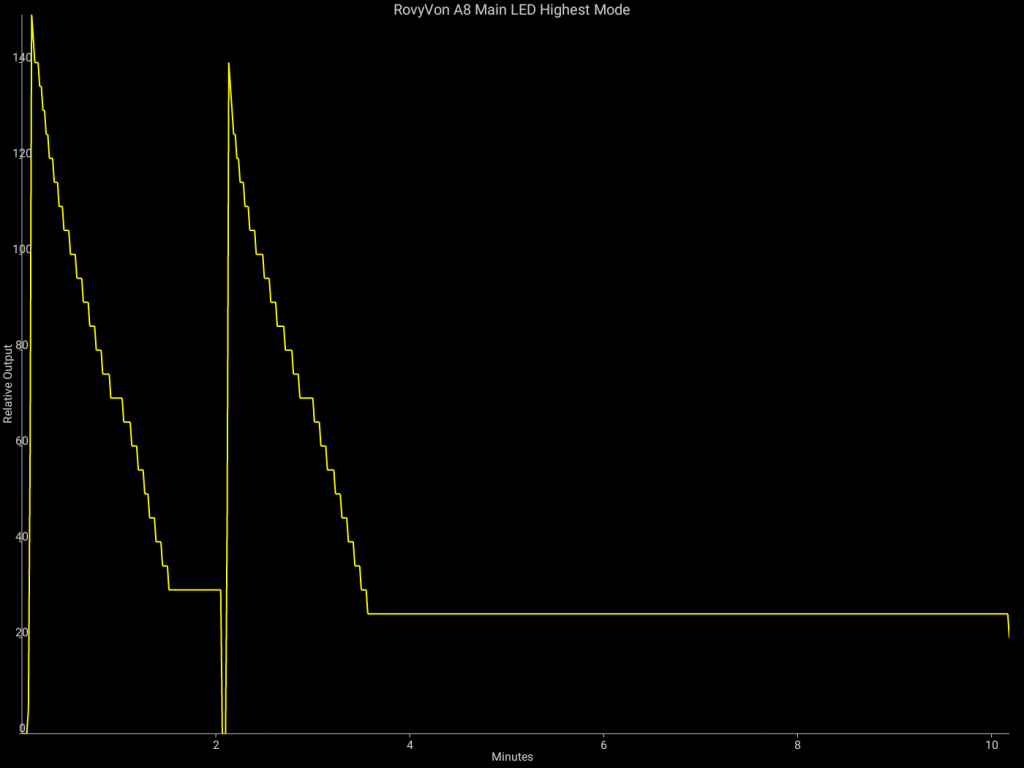The width and height of the screenshot is (1024, 768).
Task: Click the x-axis tick label '8'
Action: [x=797, y=745]
